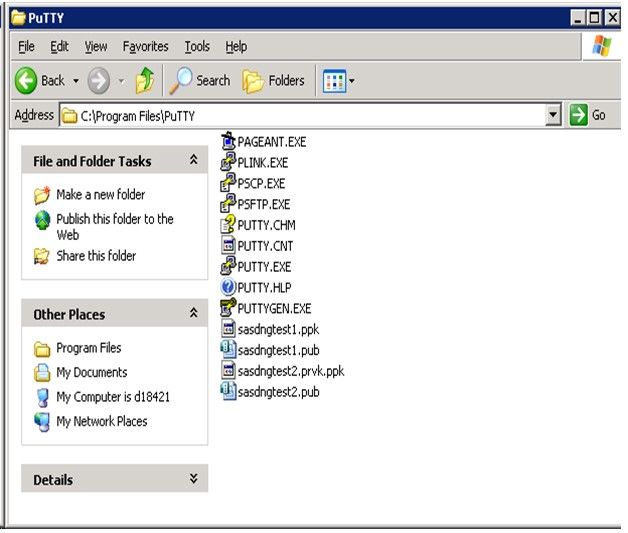
Task: Click the Address path text field
Action: [302, 116]
